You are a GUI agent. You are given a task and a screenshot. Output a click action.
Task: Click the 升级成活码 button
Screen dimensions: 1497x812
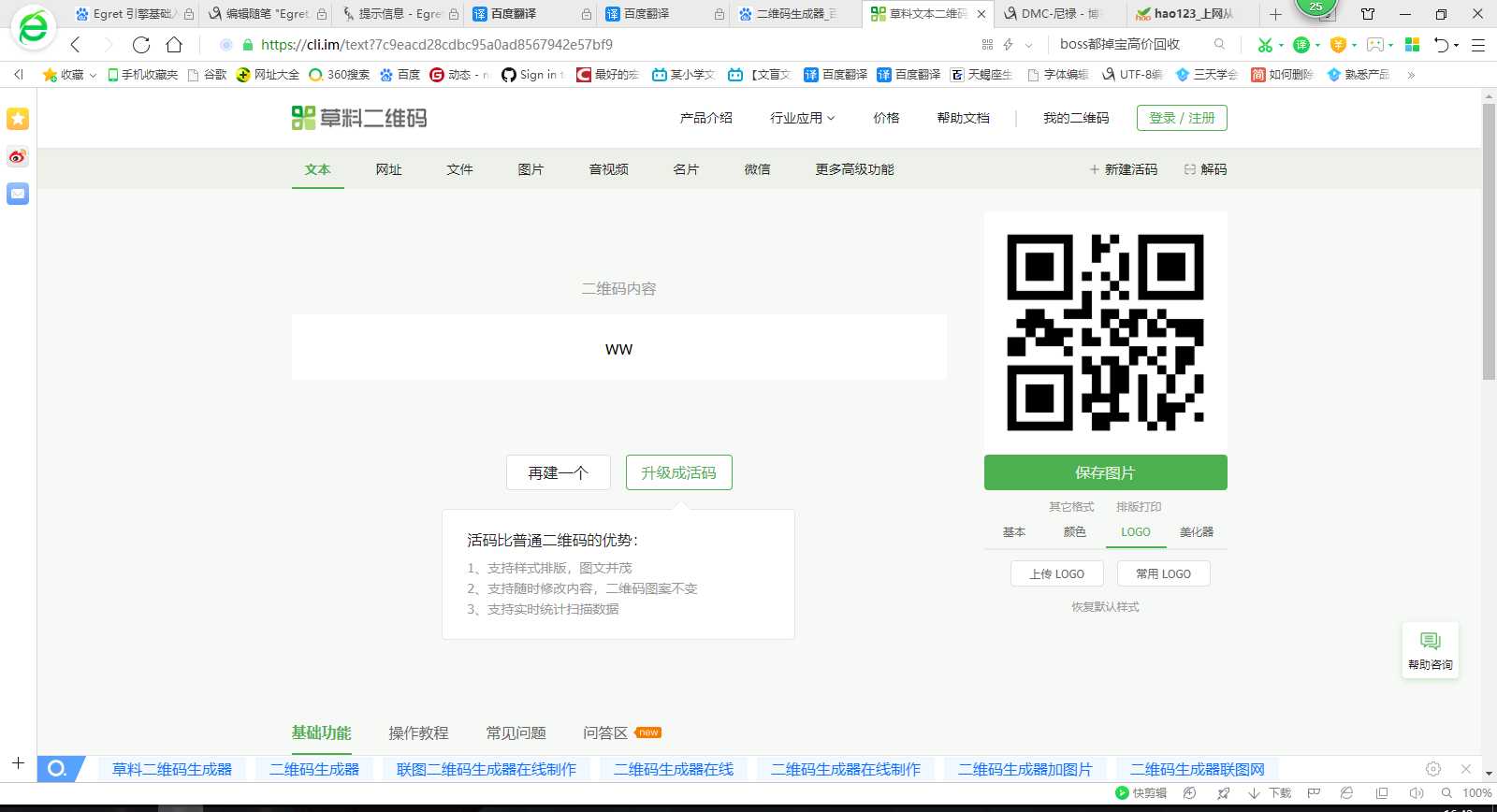[679, 472]
